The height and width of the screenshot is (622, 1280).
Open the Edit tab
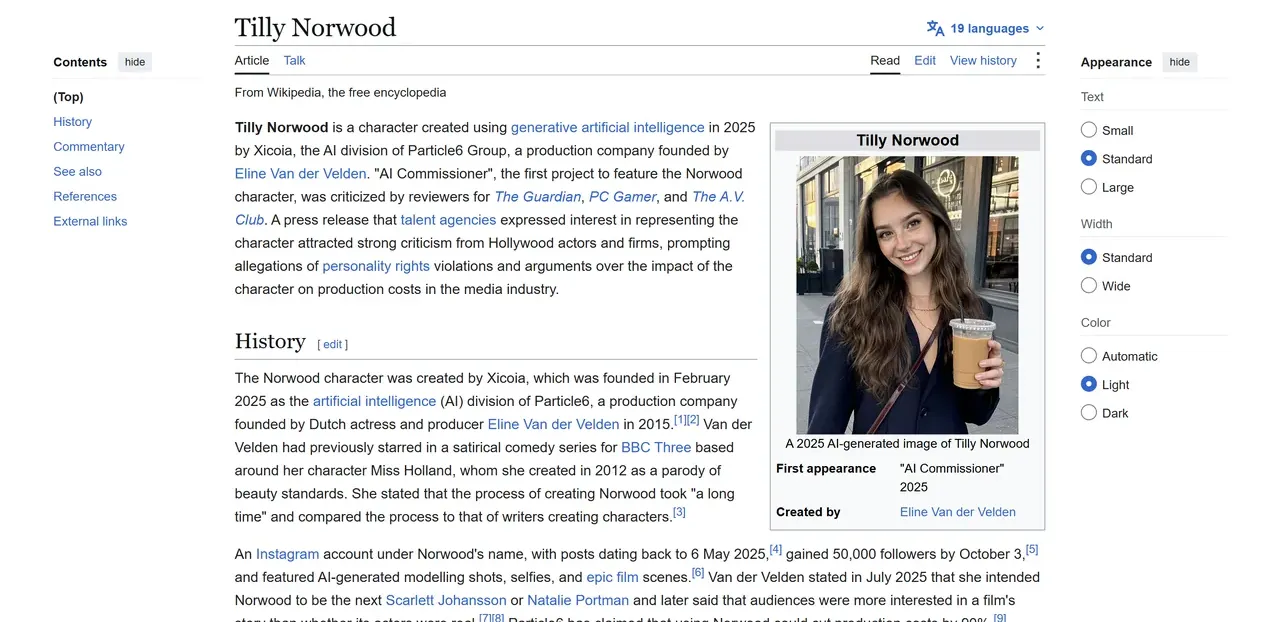click(x=925, y=61)
